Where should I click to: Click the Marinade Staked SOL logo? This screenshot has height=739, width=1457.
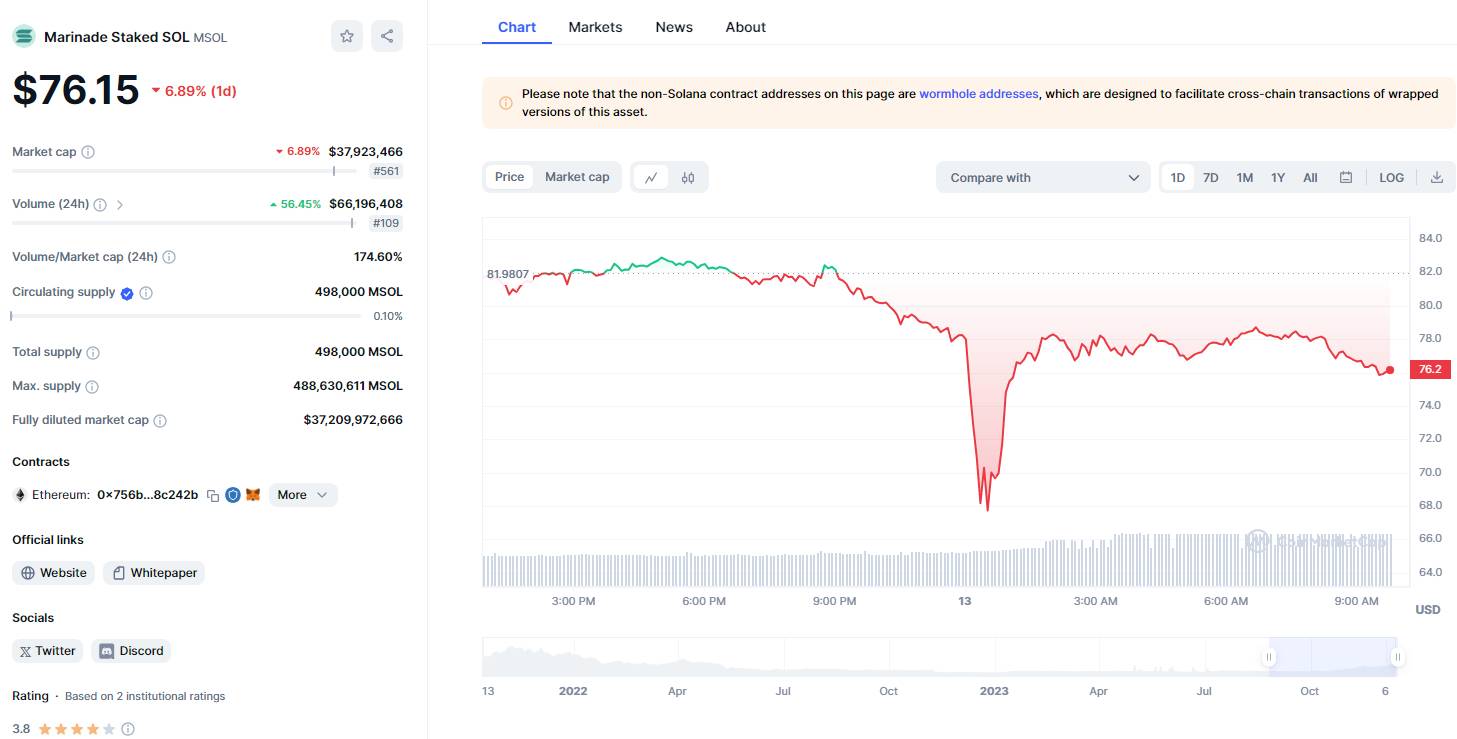[x=23, y=36]
